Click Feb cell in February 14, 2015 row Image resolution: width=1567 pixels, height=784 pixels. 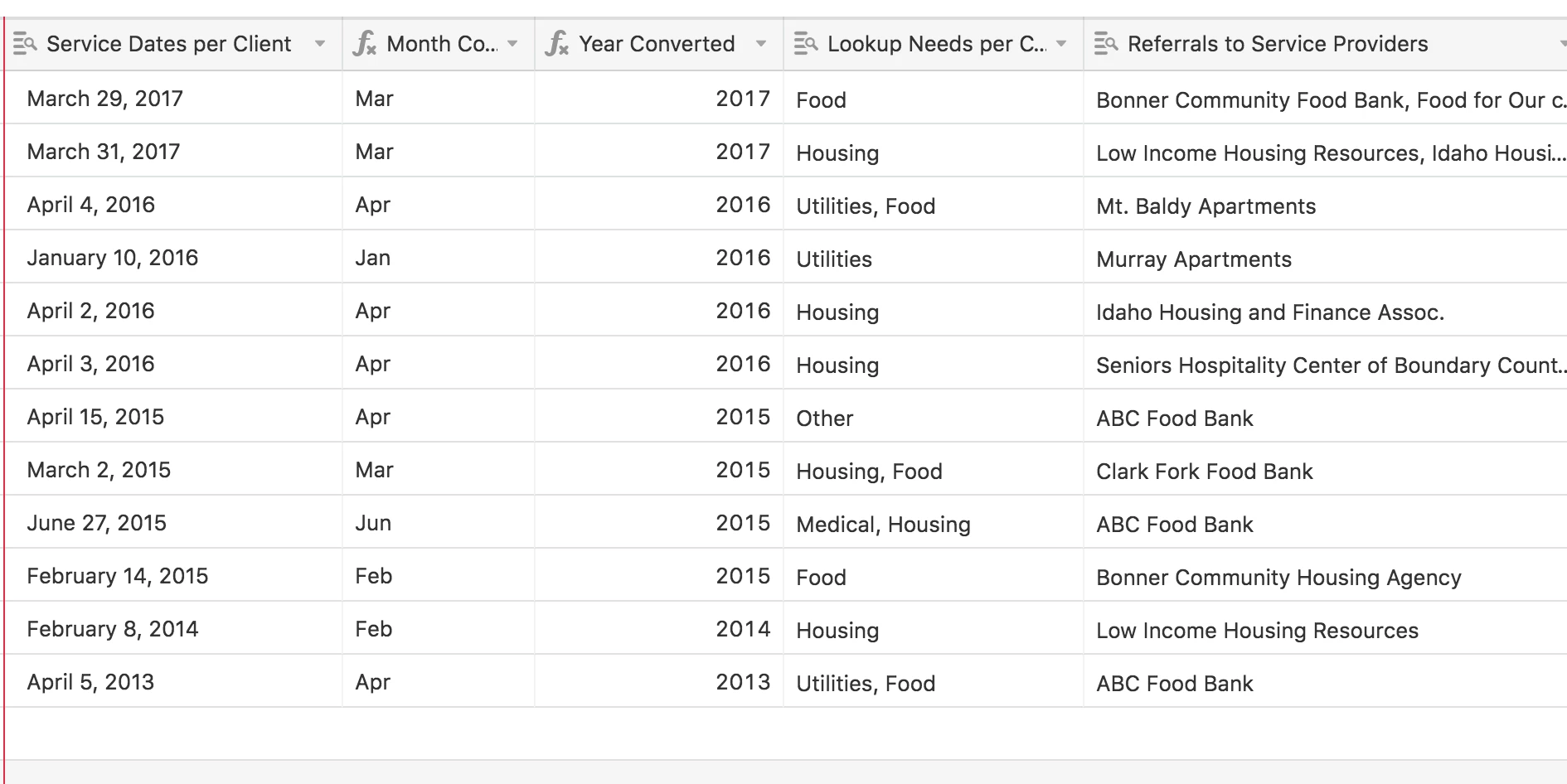tap(439, 575)
